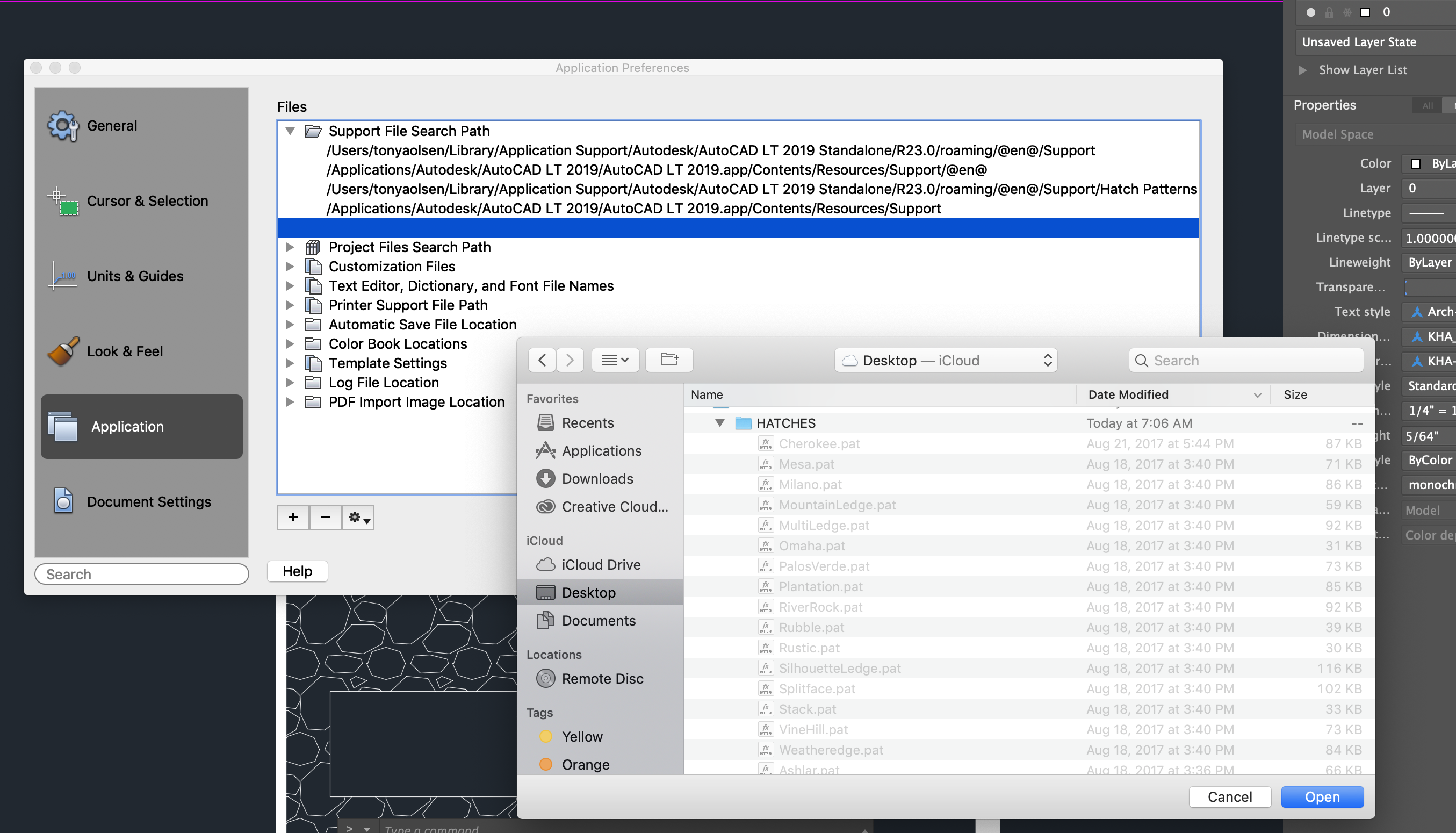The image size is (1456, 833).
Task: Open the Desktop — iCloud location dropdown
Action: [946, 360]
